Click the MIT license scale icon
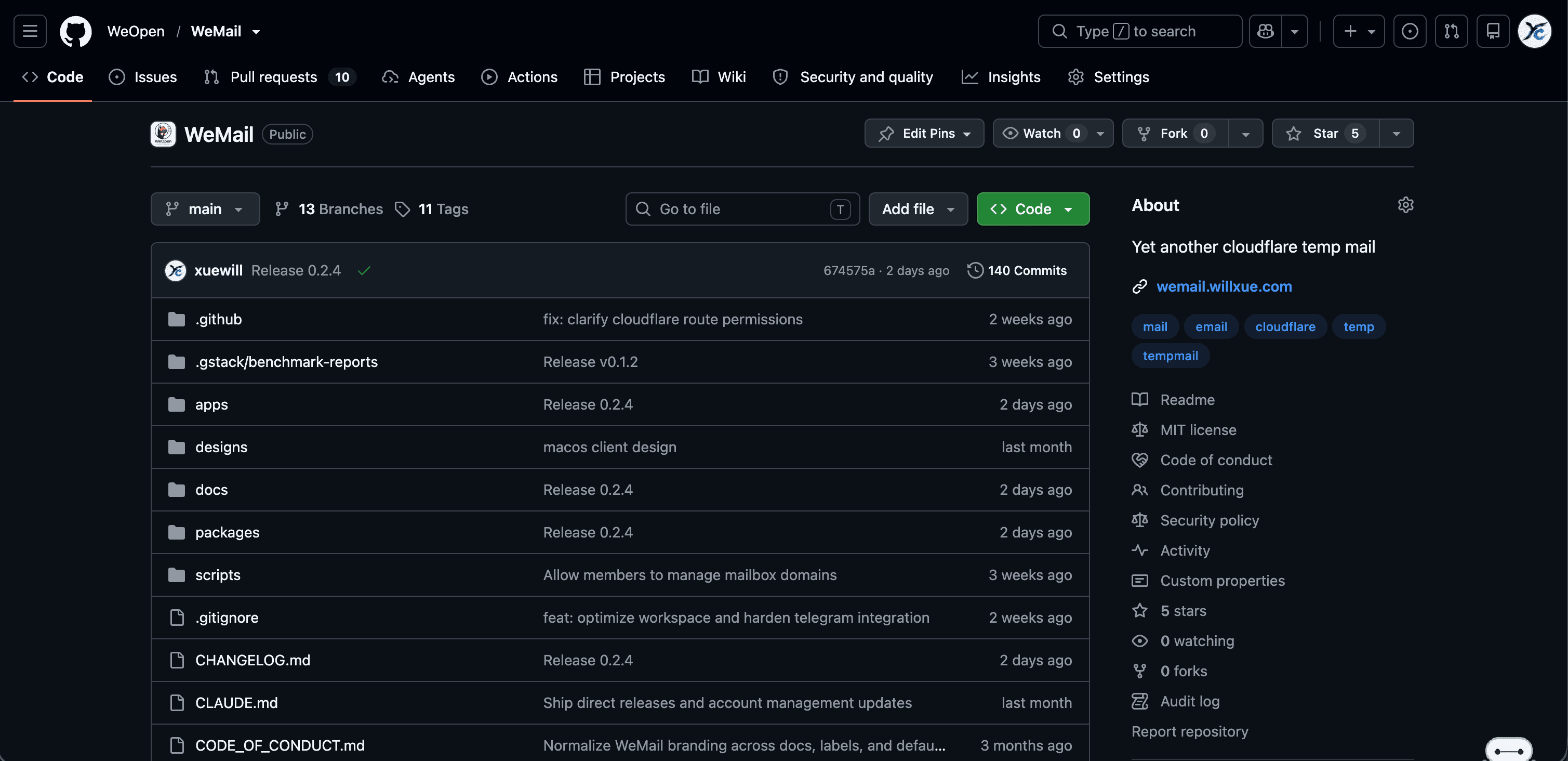Screen dimensions: 1568x761 tap(1139, 430)
